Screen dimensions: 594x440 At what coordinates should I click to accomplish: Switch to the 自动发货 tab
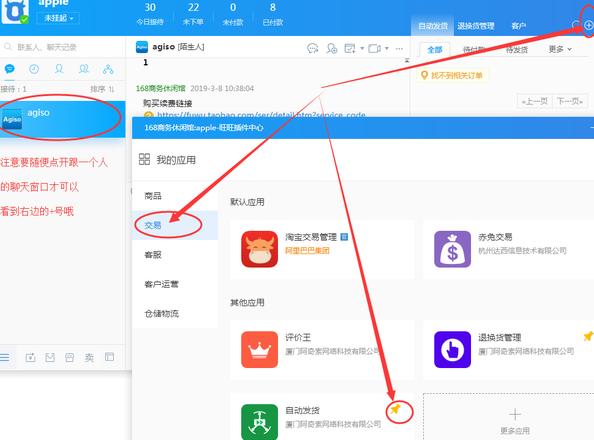[x=433, y=26]
